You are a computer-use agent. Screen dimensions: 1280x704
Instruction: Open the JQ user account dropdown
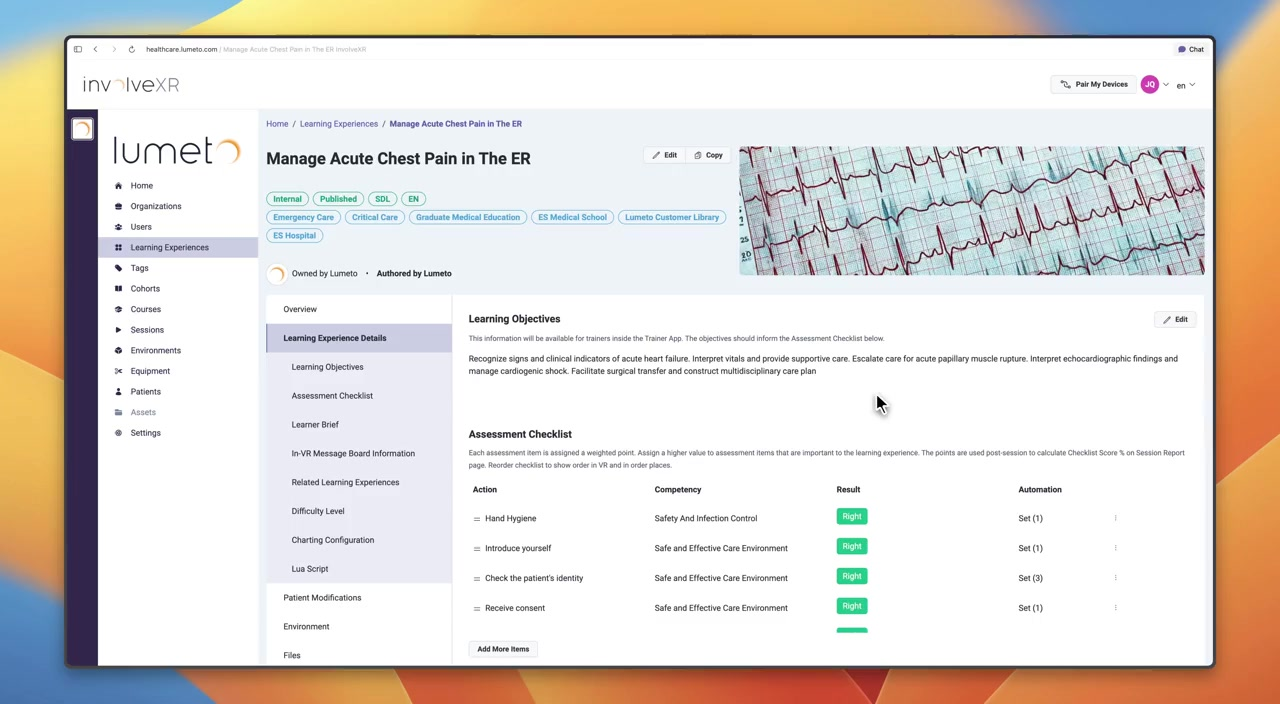[1154, 85]
